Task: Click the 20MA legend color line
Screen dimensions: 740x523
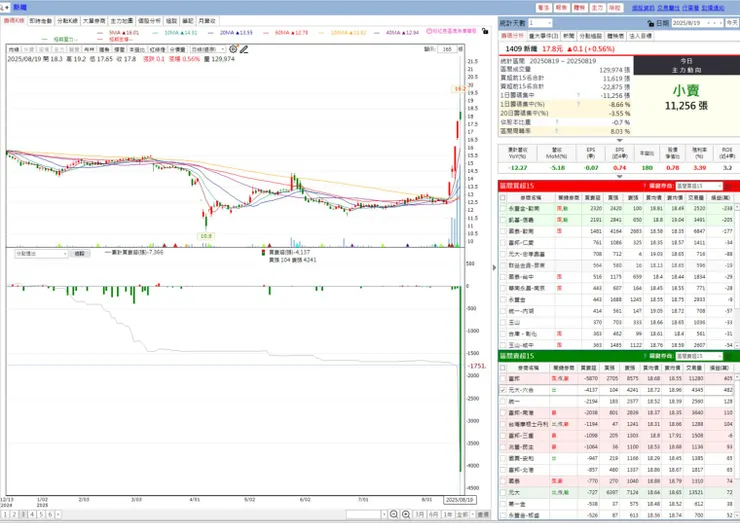Action: 210,33
